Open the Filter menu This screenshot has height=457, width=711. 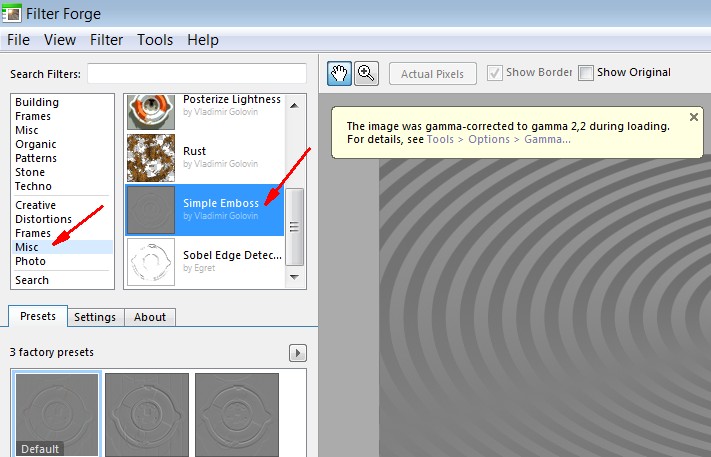point(107,40)
